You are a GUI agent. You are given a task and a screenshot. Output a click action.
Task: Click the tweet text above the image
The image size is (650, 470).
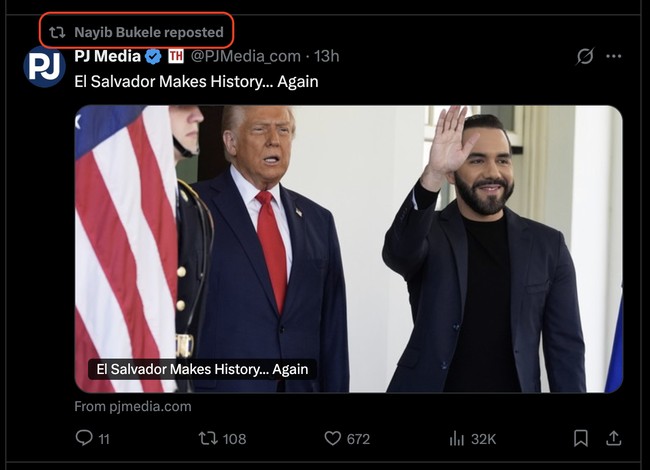tap(196, 81)
